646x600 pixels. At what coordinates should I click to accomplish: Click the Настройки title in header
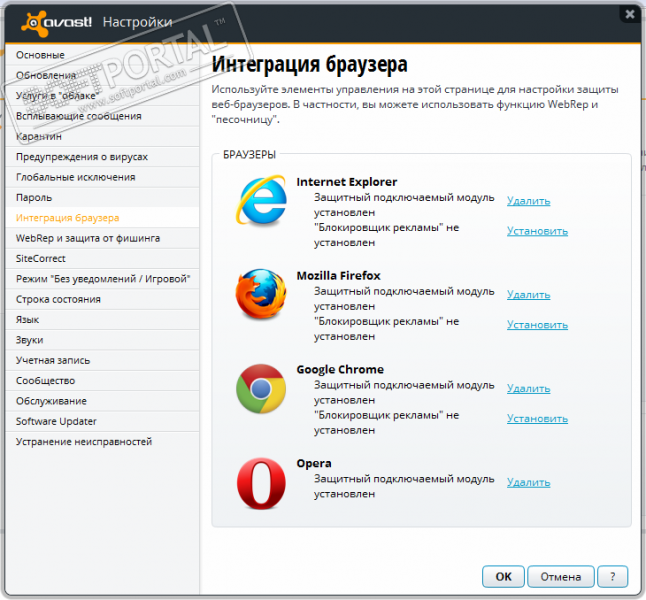137,22
